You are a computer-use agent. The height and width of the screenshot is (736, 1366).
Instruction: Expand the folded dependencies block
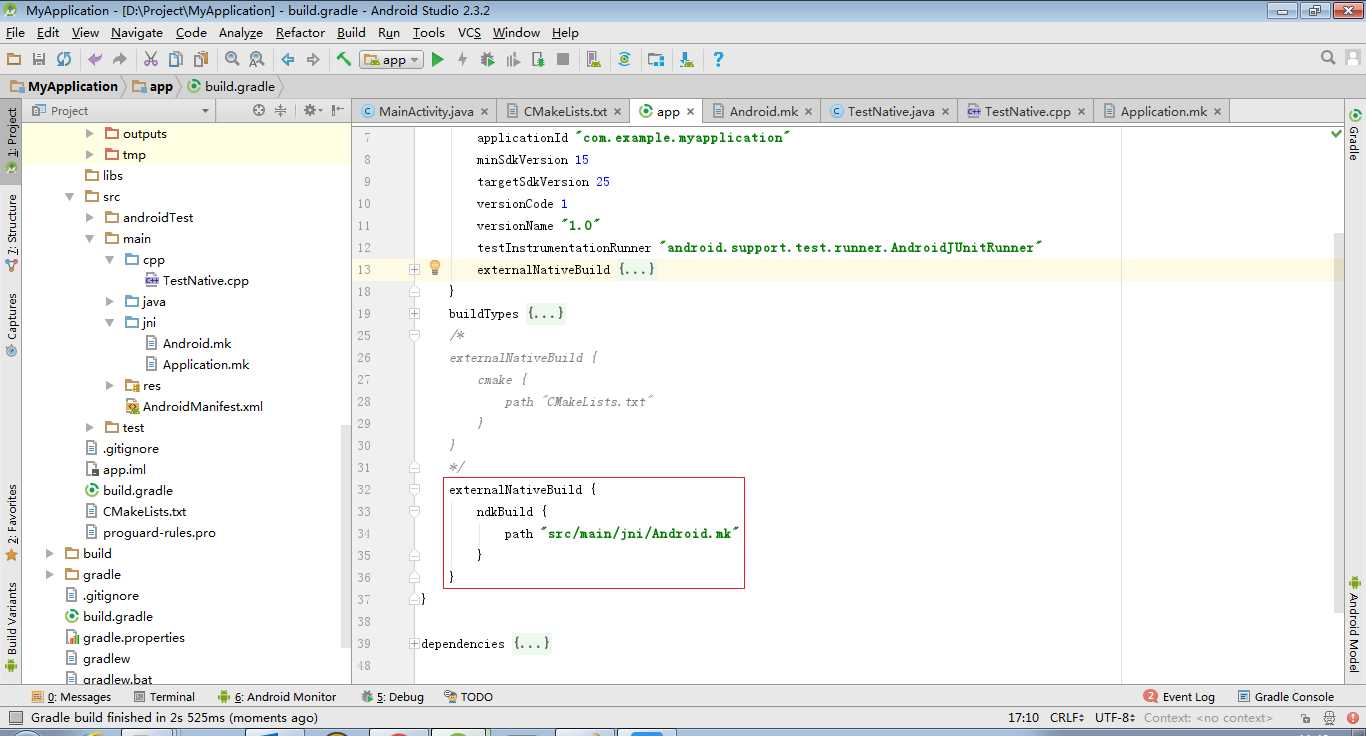click(414, 644)
